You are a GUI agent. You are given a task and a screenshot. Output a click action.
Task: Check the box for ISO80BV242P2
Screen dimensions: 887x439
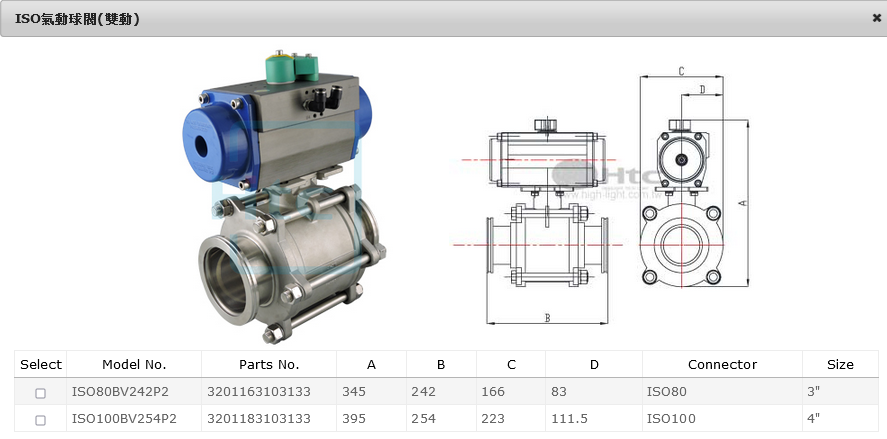click(x=41, y=393)
